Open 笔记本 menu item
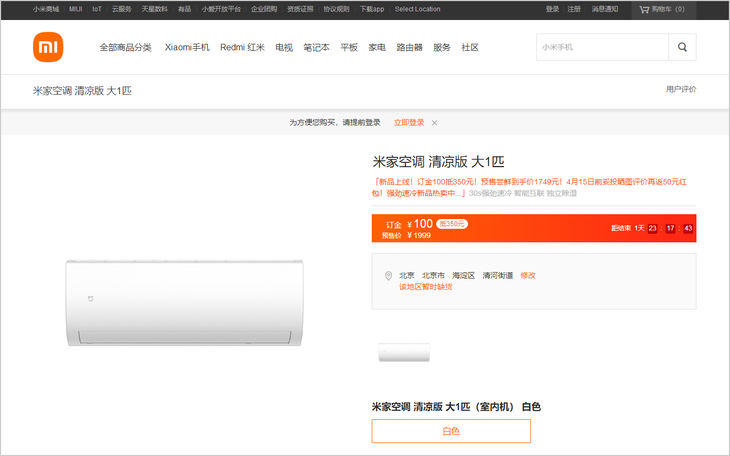Viewport: 730px width, 456px height. 317,48
